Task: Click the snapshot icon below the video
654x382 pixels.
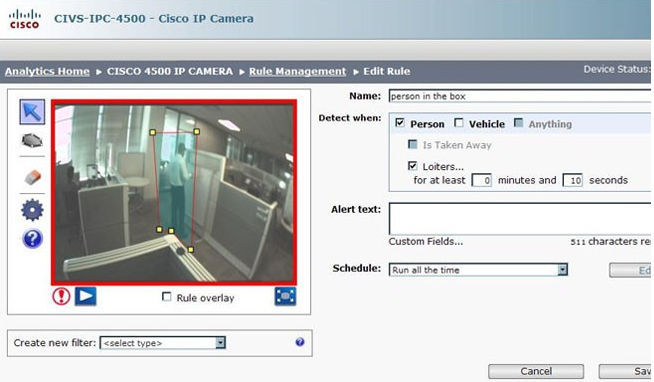Action: [x=285, y=297]
